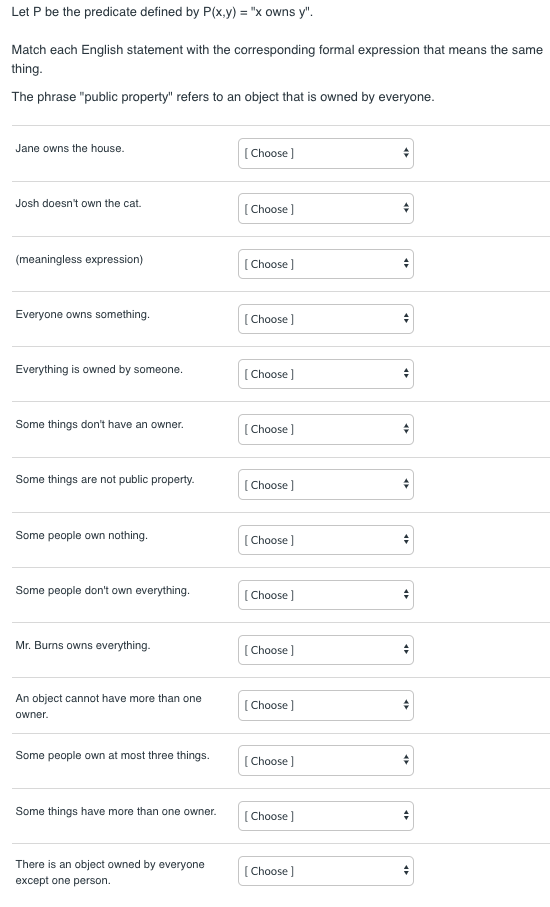Open dropdown for 'Some people own at most three things.'
Image resolution: width=550 pixels, height=907 pixels.
[x=326, y=761]
